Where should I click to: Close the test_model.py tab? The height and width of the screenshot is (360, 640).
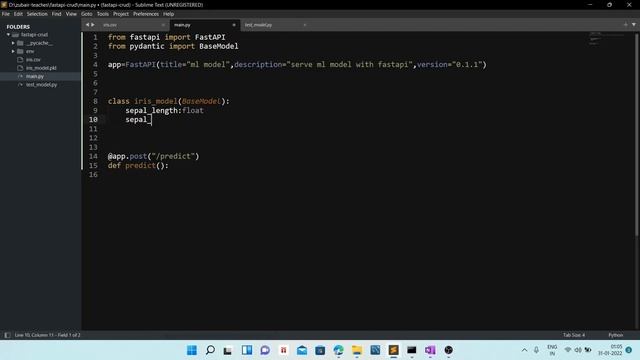tap(304, 25)
